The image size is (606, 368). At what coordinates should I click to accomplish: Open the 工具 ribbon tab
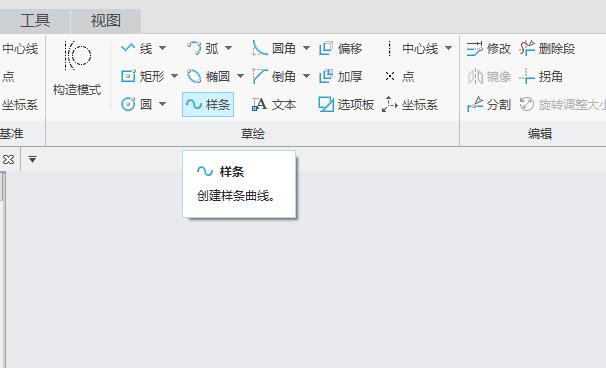[x=35, y=20]
